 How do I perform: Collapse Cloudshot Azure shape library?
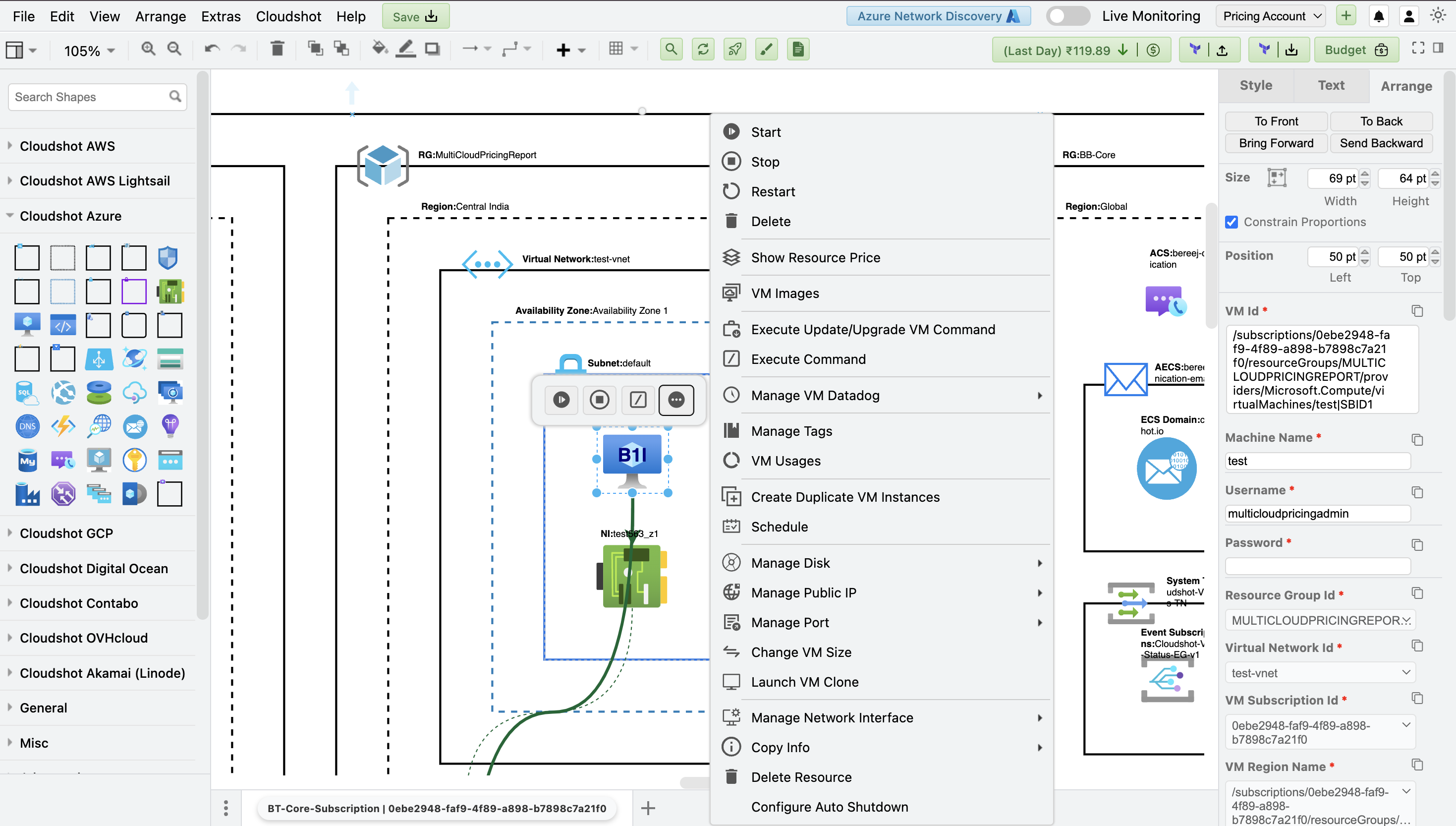click(71, 216)
